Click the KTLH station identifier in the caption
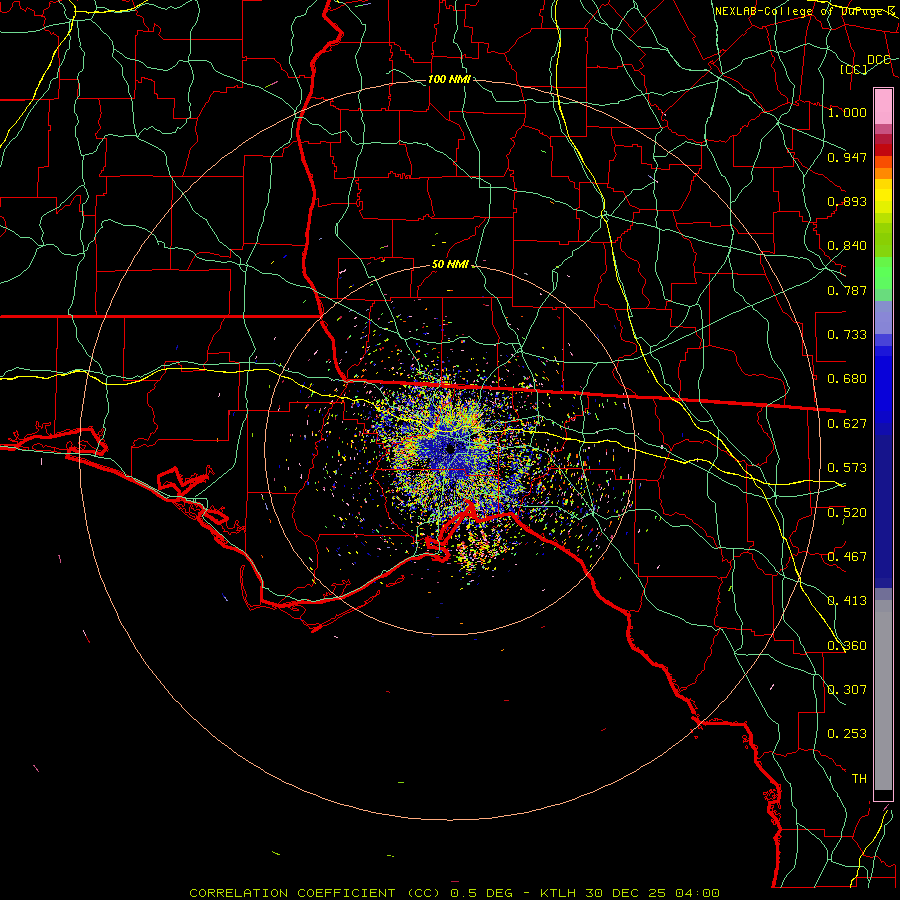Viewport: 900px width, 900px height. (557, 893)
